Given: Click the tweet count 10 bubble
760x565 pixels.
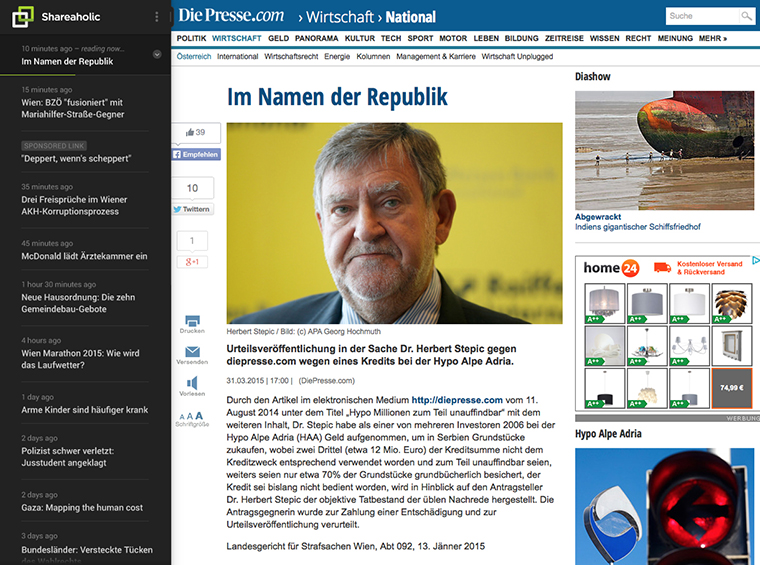Looking at the screenshot, I should tap(192, 188).
